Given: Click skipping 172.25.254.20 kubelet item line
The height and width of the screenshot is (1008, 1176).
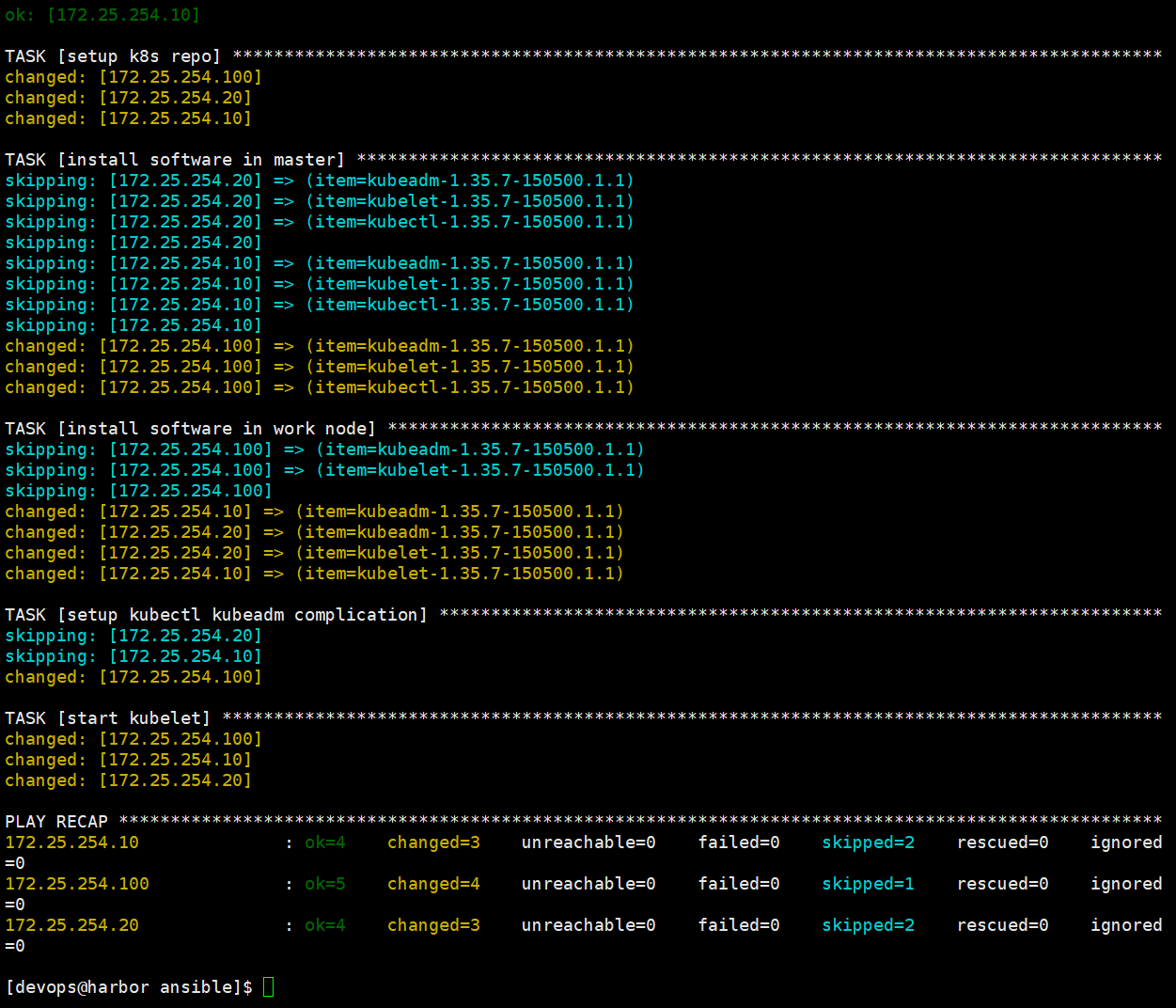Looking at the screenshot, I should (320, 201).
